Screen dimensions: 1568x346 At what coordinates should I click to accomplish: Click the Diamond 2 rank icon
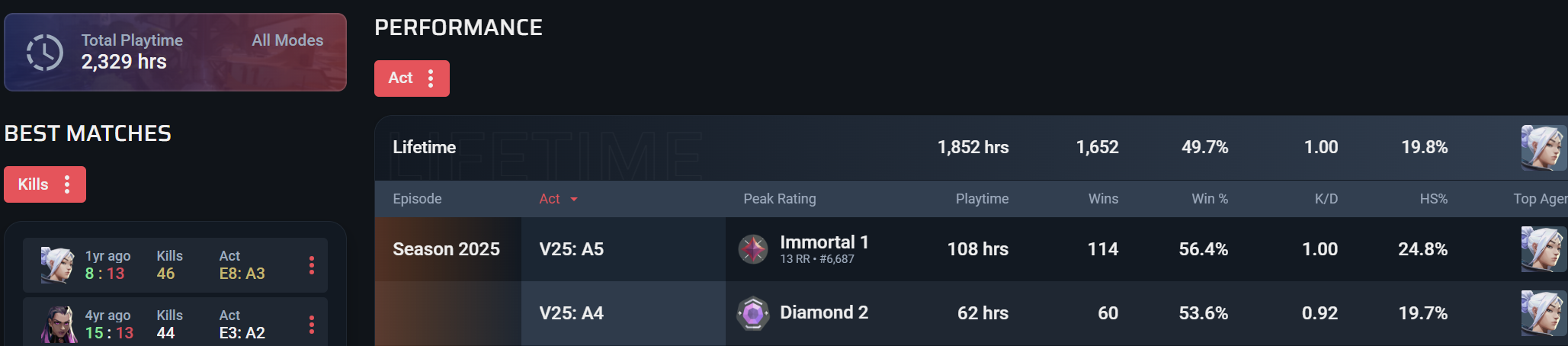coord(753,313)
